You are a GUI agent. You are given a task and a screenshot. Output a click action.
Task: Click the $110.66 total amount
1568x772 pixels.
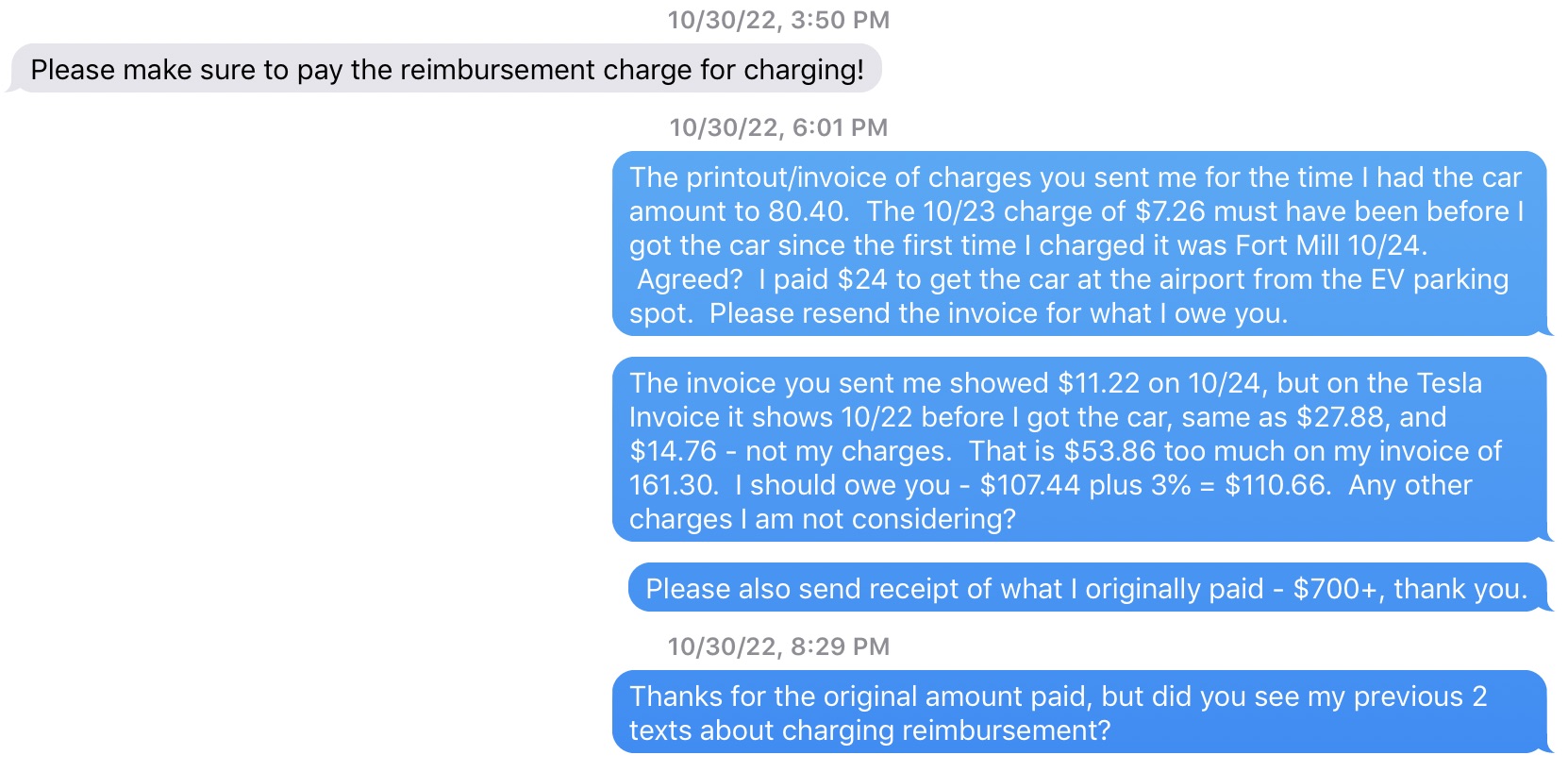click(1276, 485)
